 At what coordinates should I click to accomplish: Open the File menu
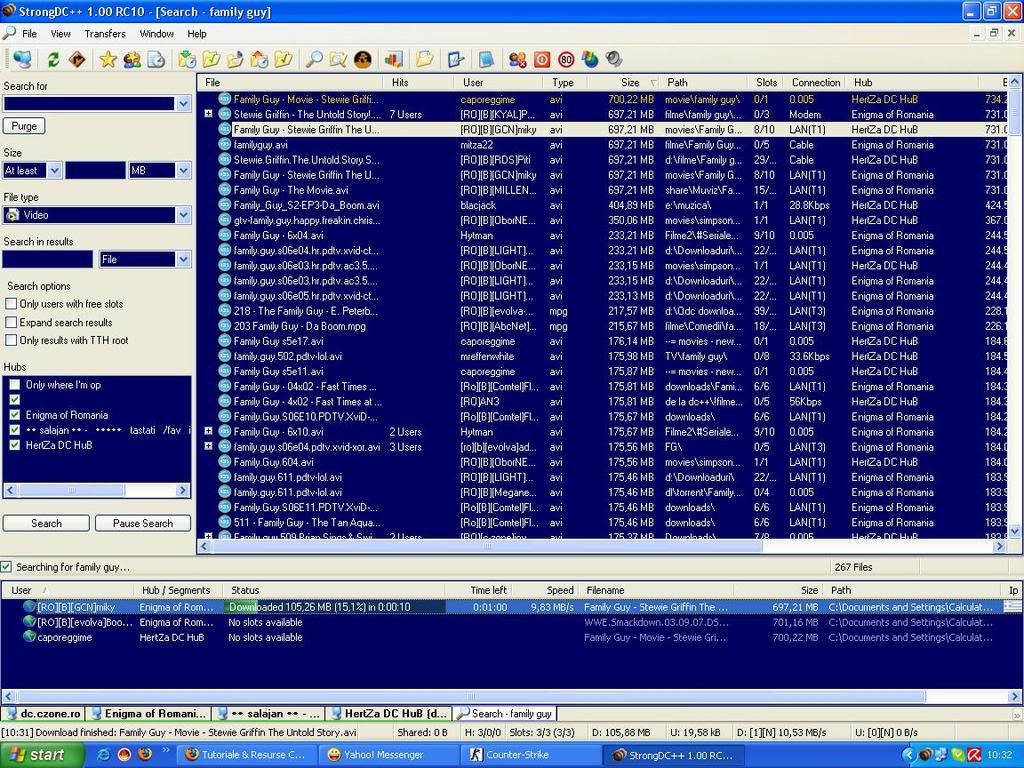coord(29,34)
